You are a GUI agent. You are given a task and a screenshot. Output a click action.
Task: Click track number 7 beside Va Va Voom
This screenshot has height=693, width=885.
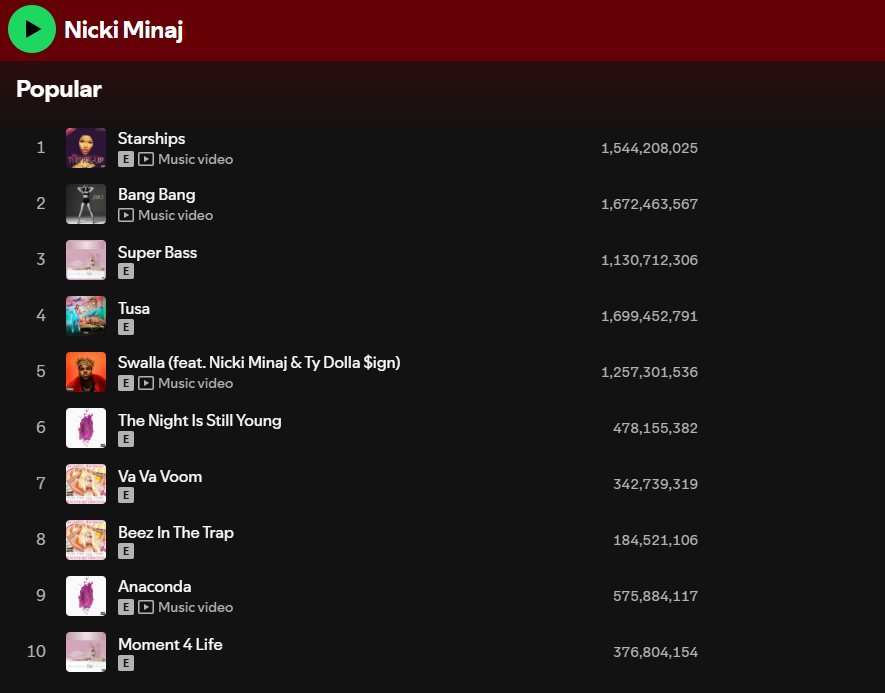click(41, 484)
